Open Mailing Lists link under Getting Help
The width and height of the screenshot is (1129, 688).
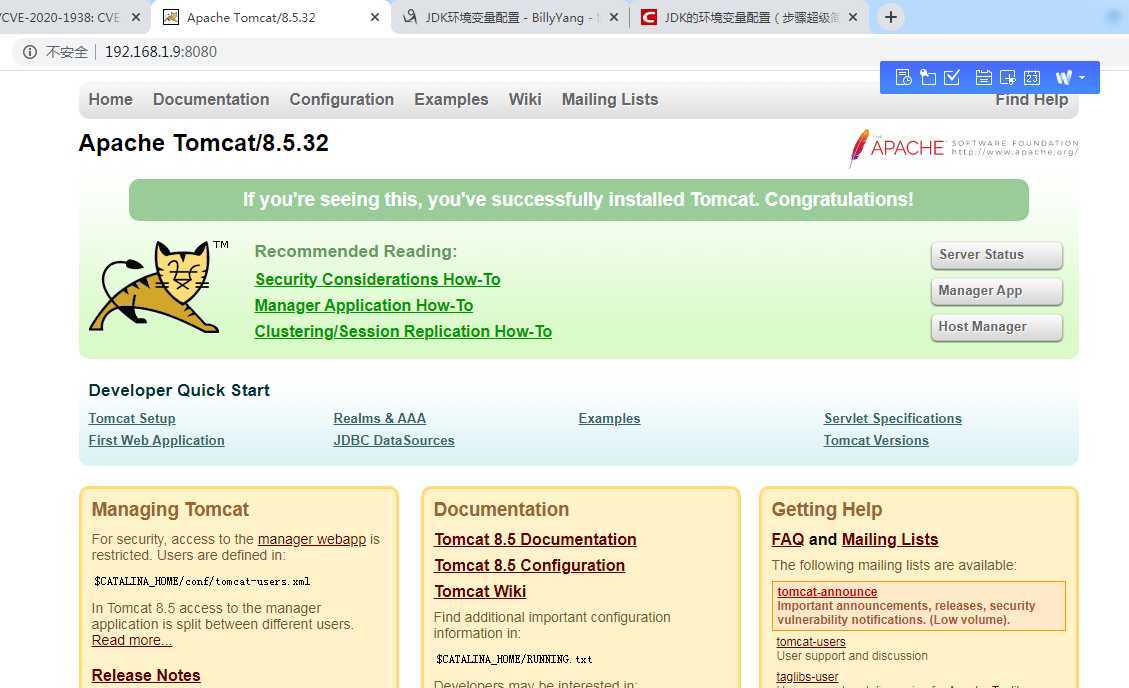[890, 539]
